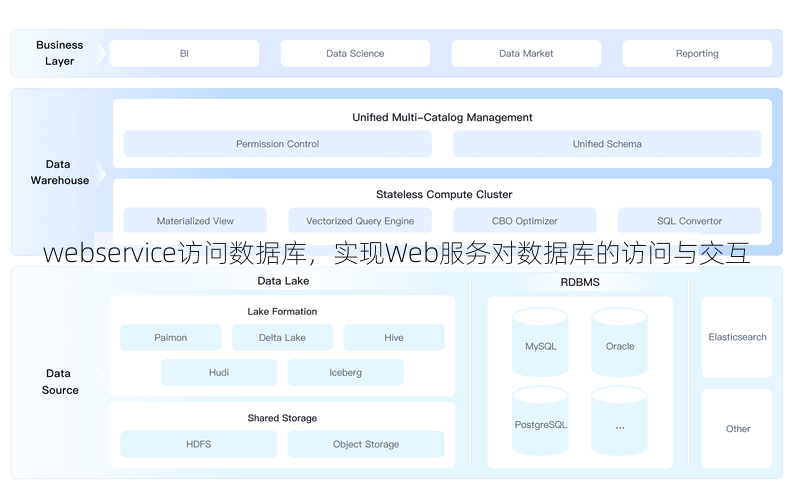Click the Object Storage box
This screenshot has height=490, width=794.
(366, 444)
